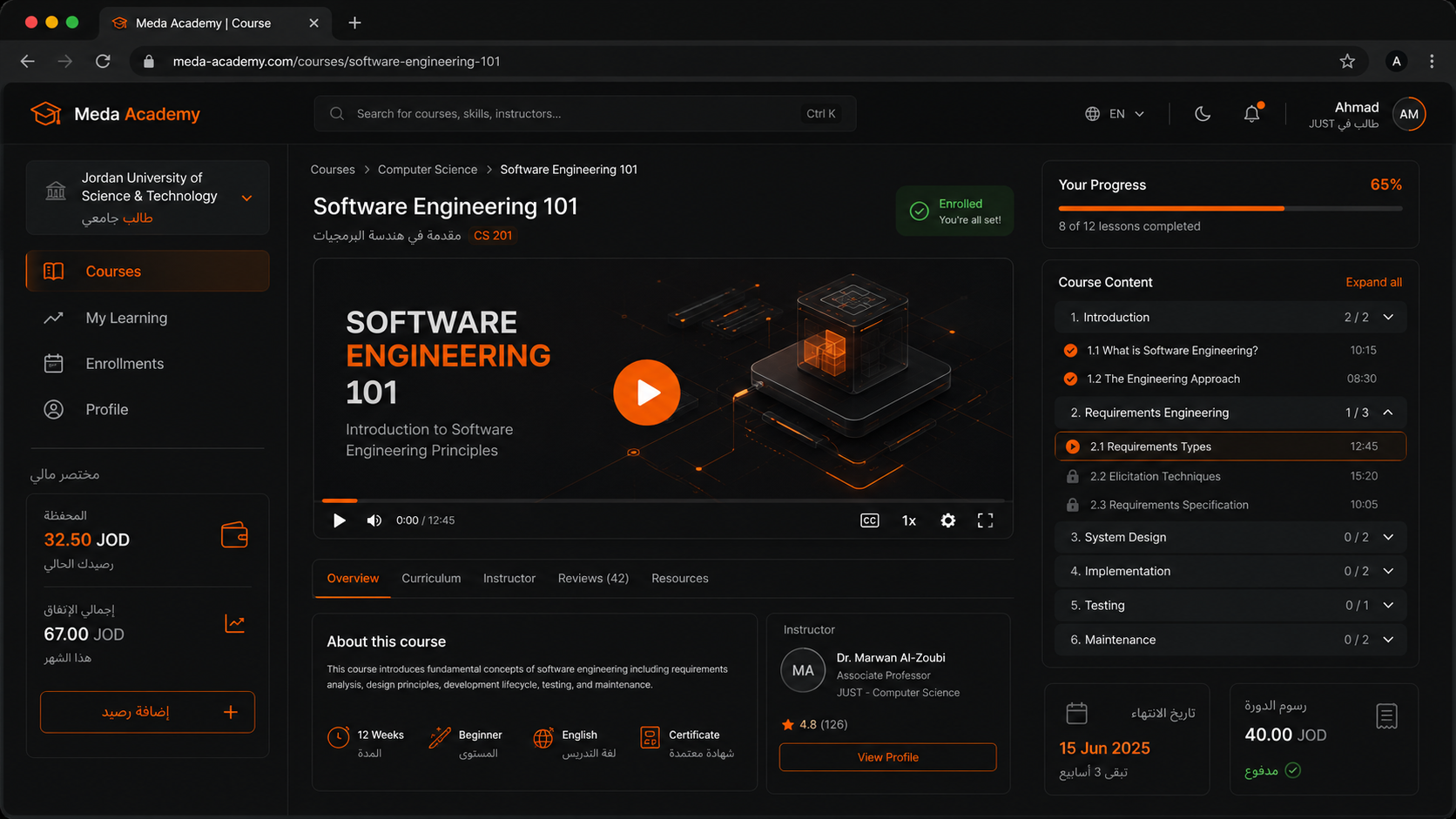Open the wallet icon in financial summary
This screenshot has width=1456, height=819.
(234, 534)
